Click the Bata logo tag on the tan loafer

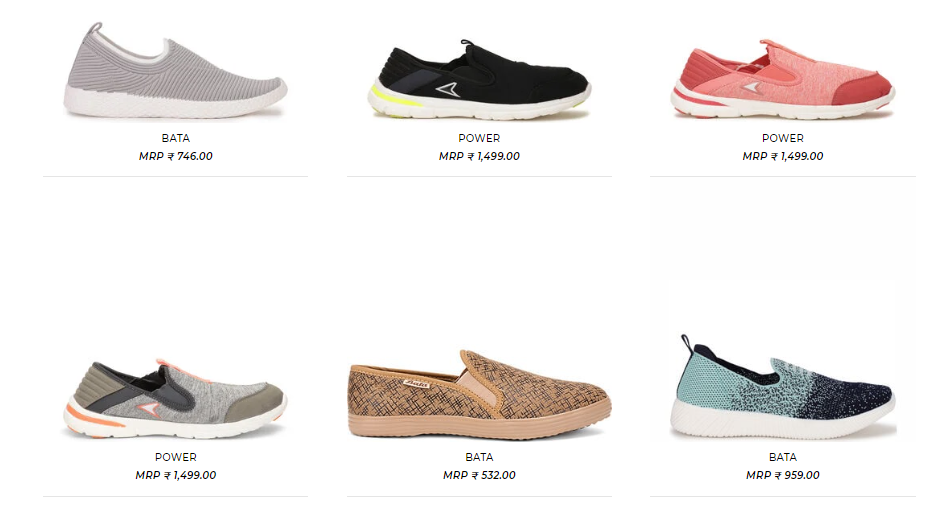[x=417, y=384]
